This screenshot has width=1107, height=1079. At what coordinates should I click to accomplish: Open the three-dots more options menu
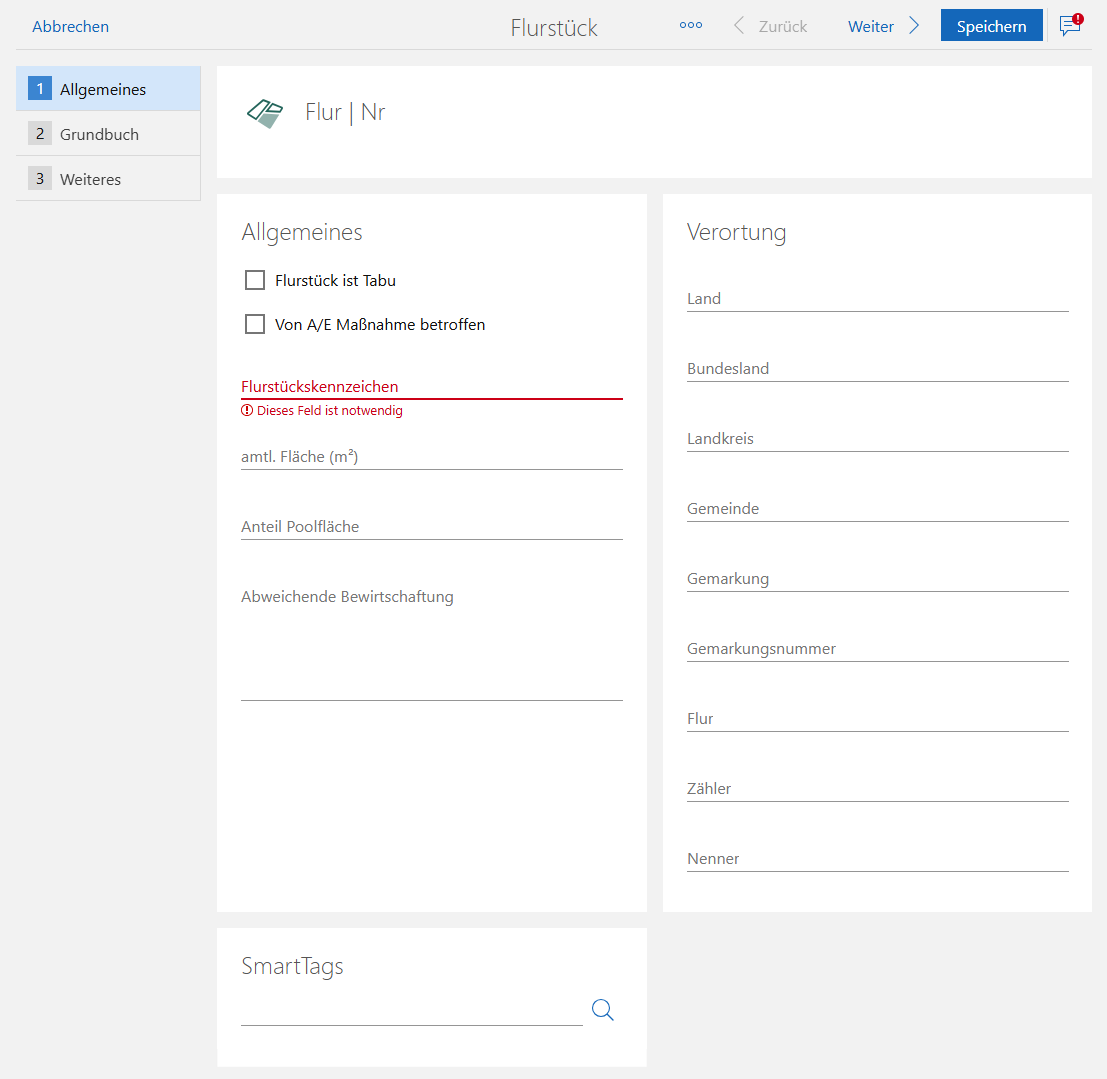pos(690,26)
